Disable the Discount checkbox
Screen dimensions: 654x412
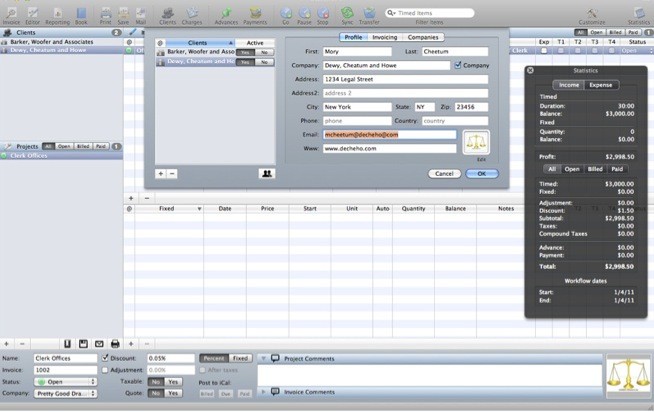coord(105,358)
